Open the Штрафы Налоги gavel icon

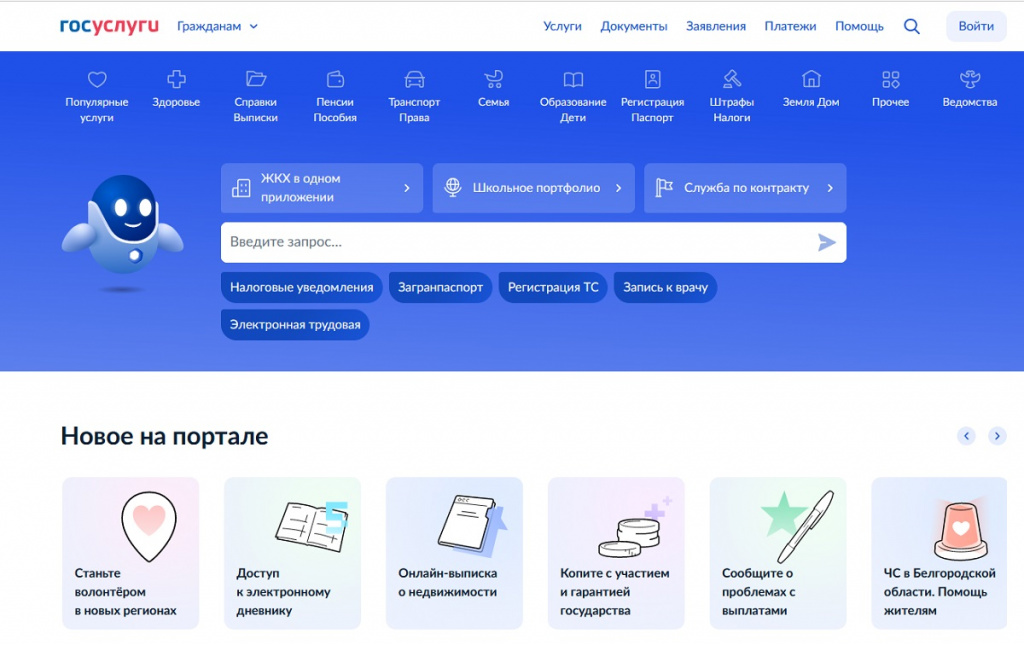(731, 79)
